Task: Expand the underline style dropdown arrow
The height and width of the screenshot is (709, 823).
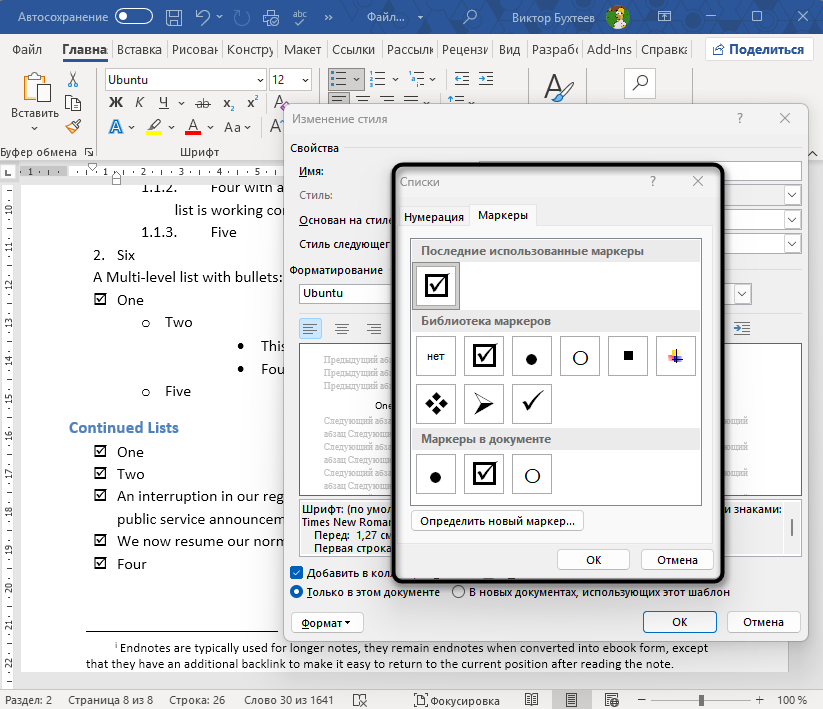Action: point(181,103)
